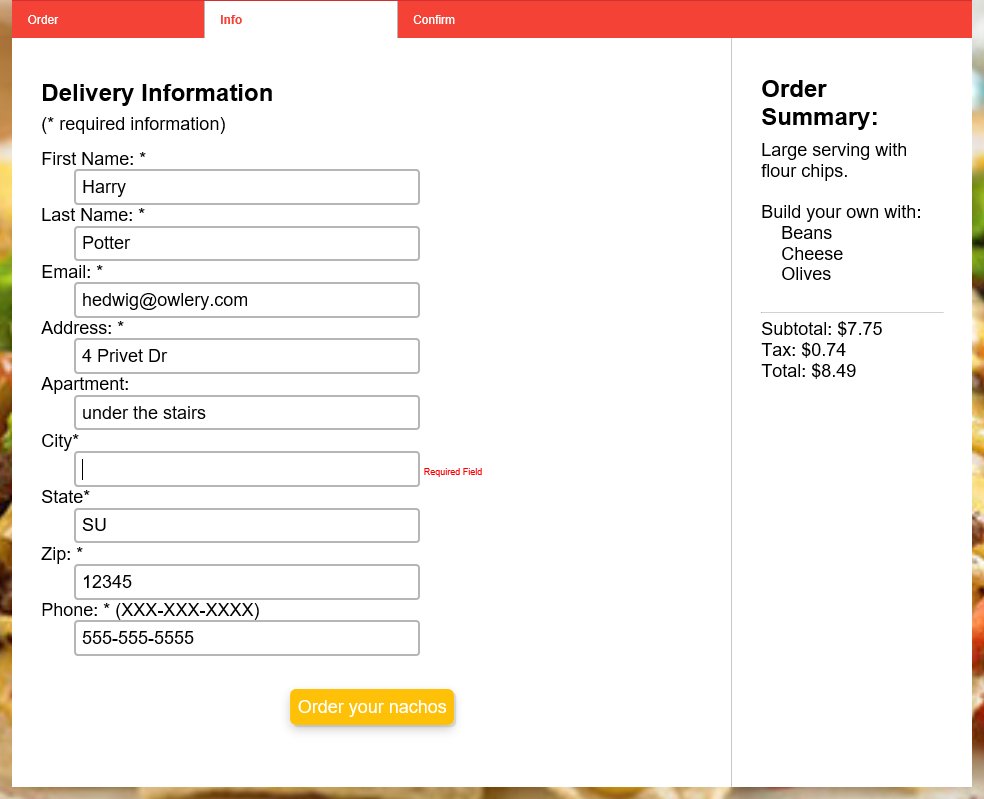Focus the empty City input field

point(246,469)
